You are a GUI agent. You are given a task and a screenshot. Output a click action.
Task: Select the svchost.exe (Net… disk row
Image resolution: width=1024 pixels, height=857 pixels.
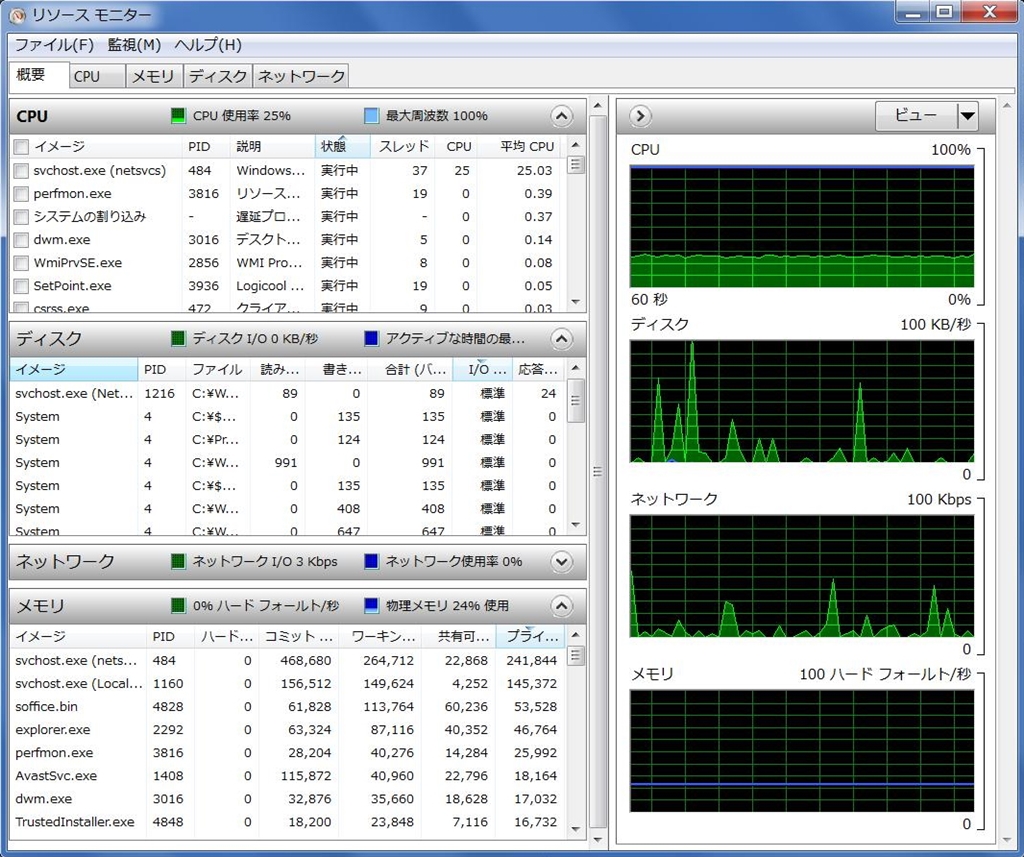click(287, 393)
